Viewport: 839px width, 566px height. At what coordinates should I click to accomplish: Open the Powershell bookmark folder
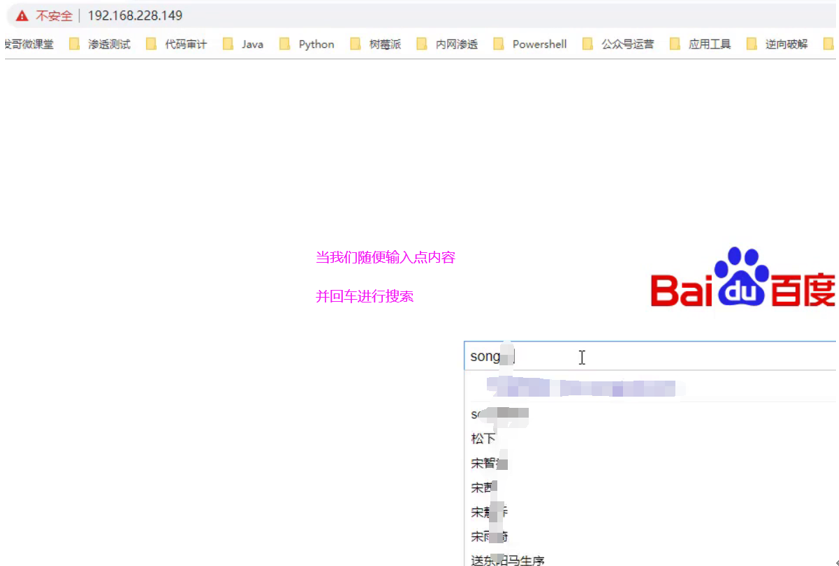pyautogui.click(x=530, y=44)
